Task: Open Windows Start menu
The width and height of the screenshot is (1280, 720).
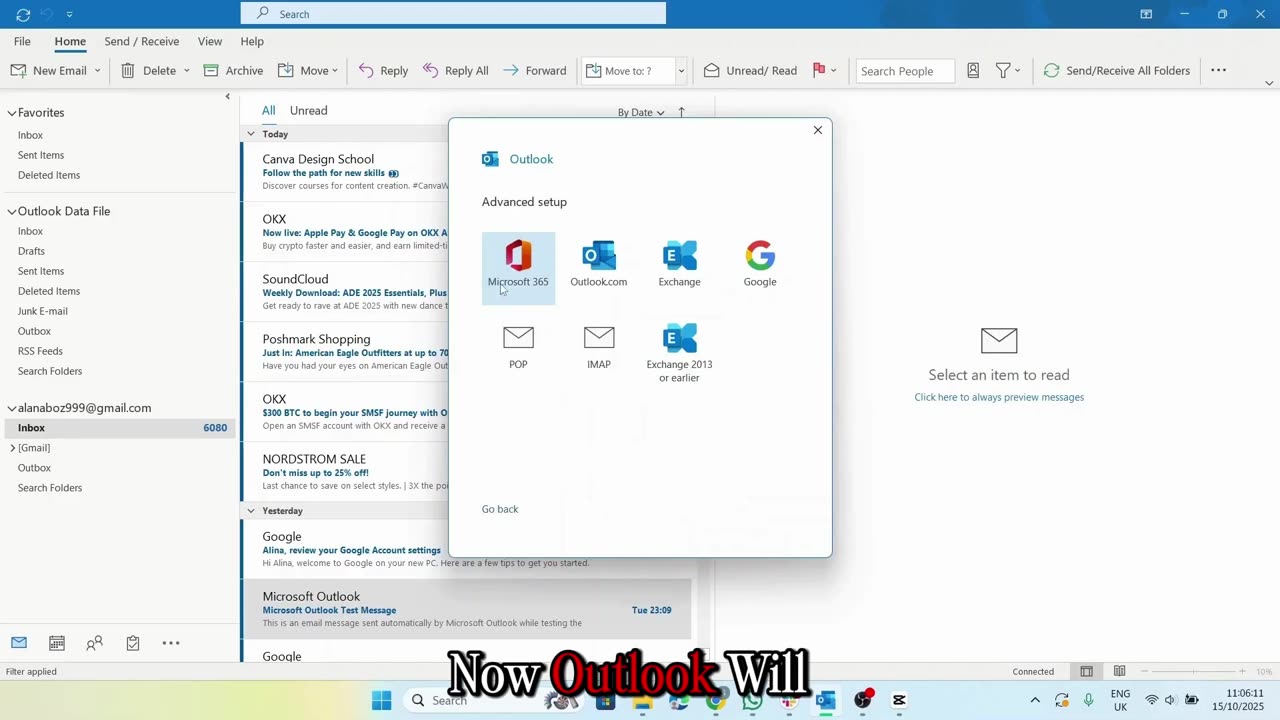Action: [381, 700]
